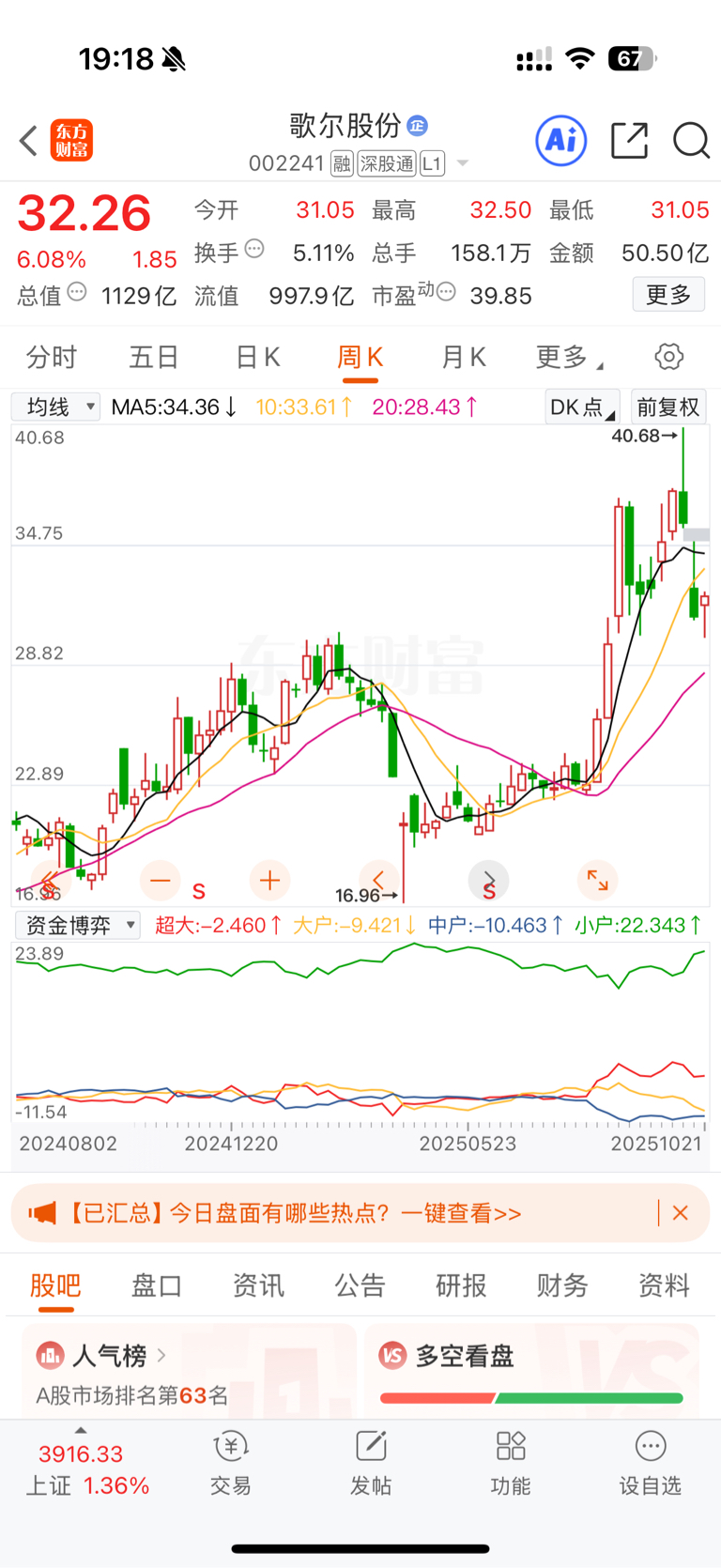Open the 研报 tab
721x1568 pixels.
(461, 1285)
